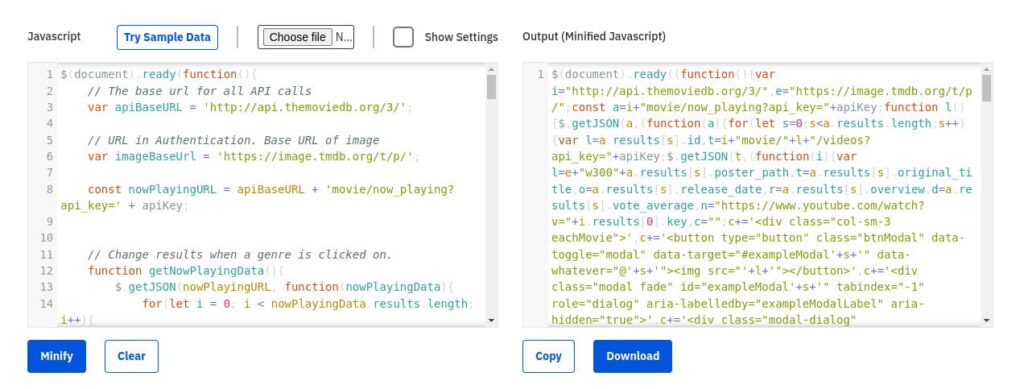This screenshot has height=389, width=1024.
Task: Minify the Javascript code
Action: 57,356
